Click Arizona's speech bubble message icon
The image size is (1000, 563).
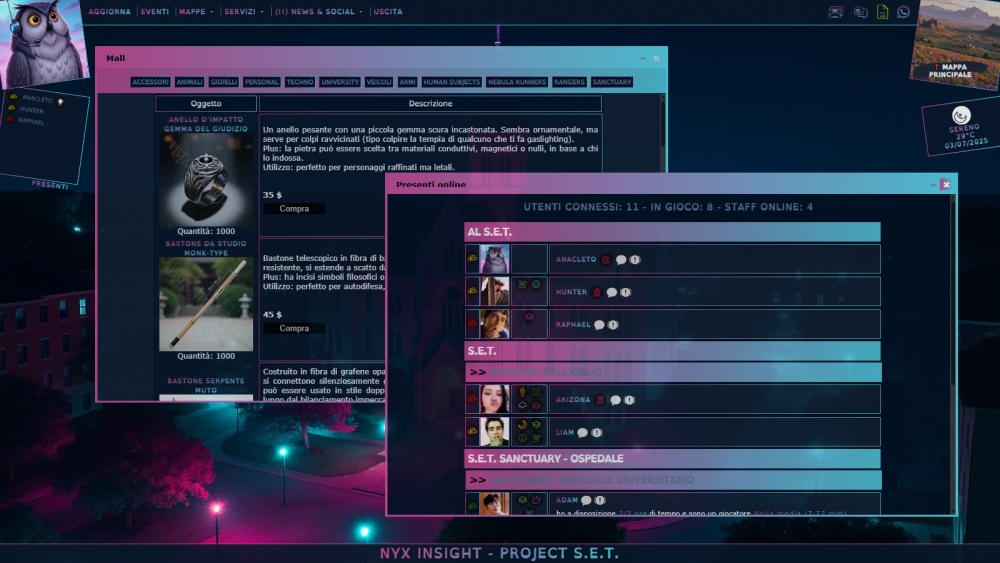(x=615, y=400)
